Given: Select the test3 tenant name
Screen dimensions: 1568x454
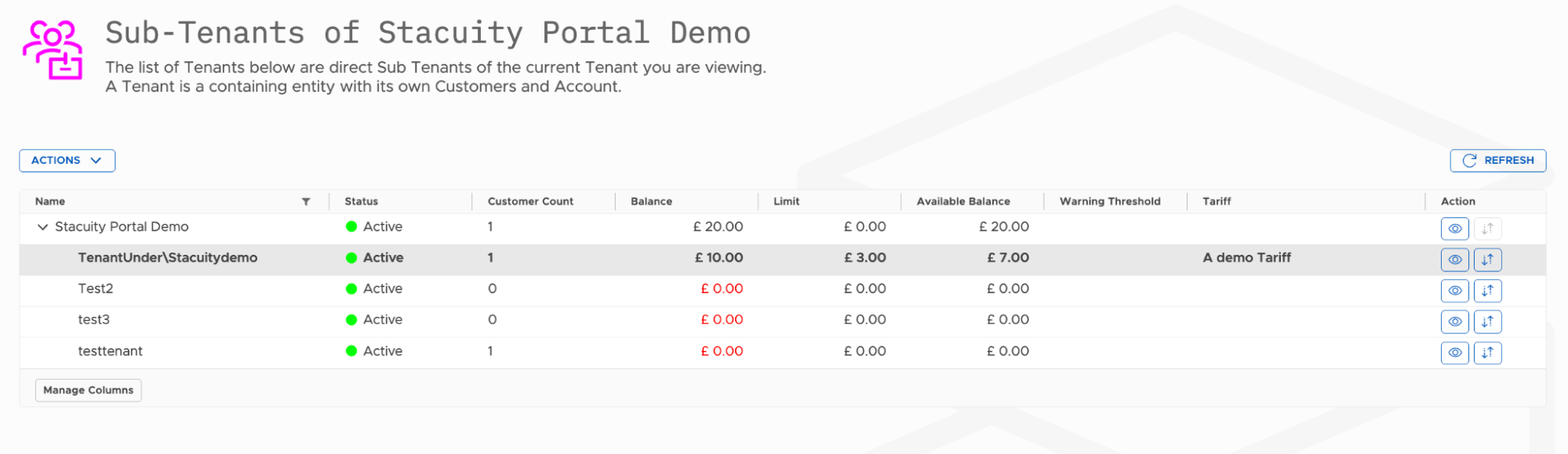Looking at the screenshot, I should (94, 320).
